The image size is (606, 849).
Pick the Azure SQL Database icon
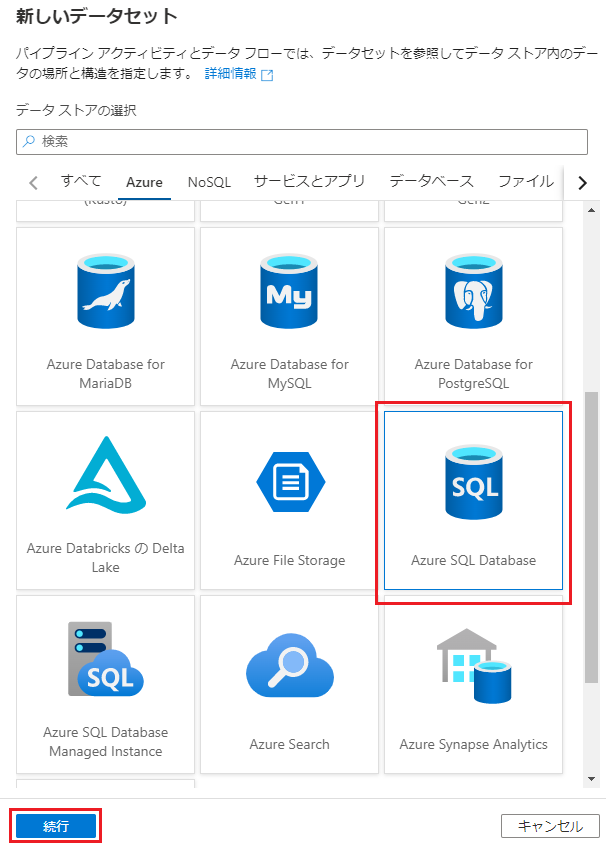[x=473, y=481]
